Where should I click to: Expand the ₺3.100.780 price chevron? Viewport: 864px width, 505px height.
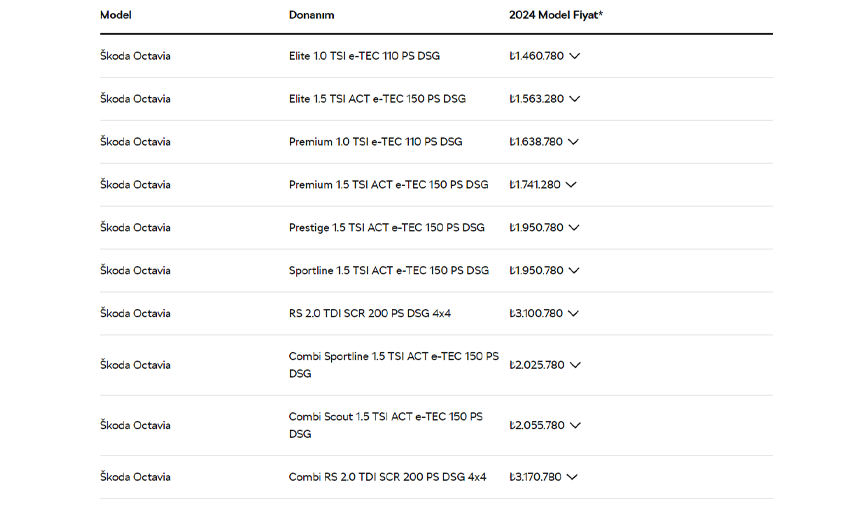[573, 314]
